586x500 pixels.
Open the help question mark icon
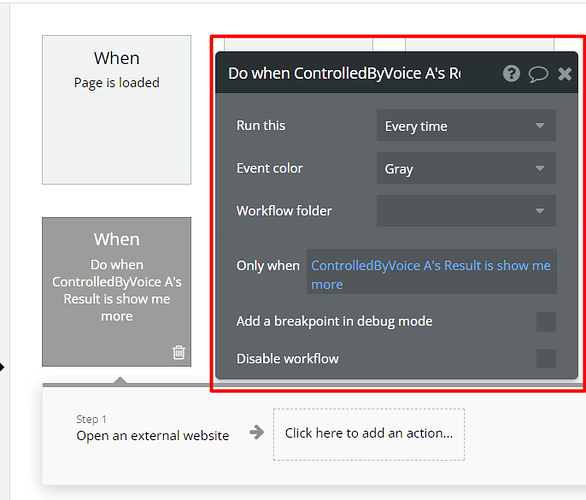(x=511, y=73)
